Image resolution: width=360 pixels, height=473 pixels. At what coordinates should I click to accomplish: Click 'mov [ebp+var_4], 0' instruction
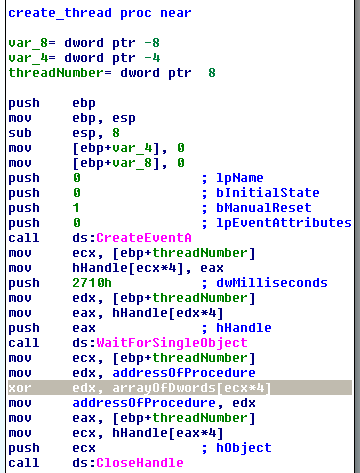[96, 148]
